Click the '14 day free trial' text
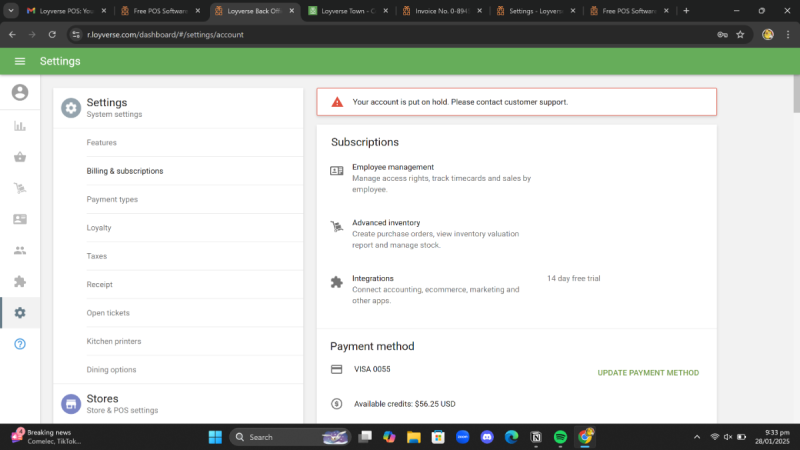Image resolution: width=800 pixels, height=450 pixels. click(x=573, y=279)
